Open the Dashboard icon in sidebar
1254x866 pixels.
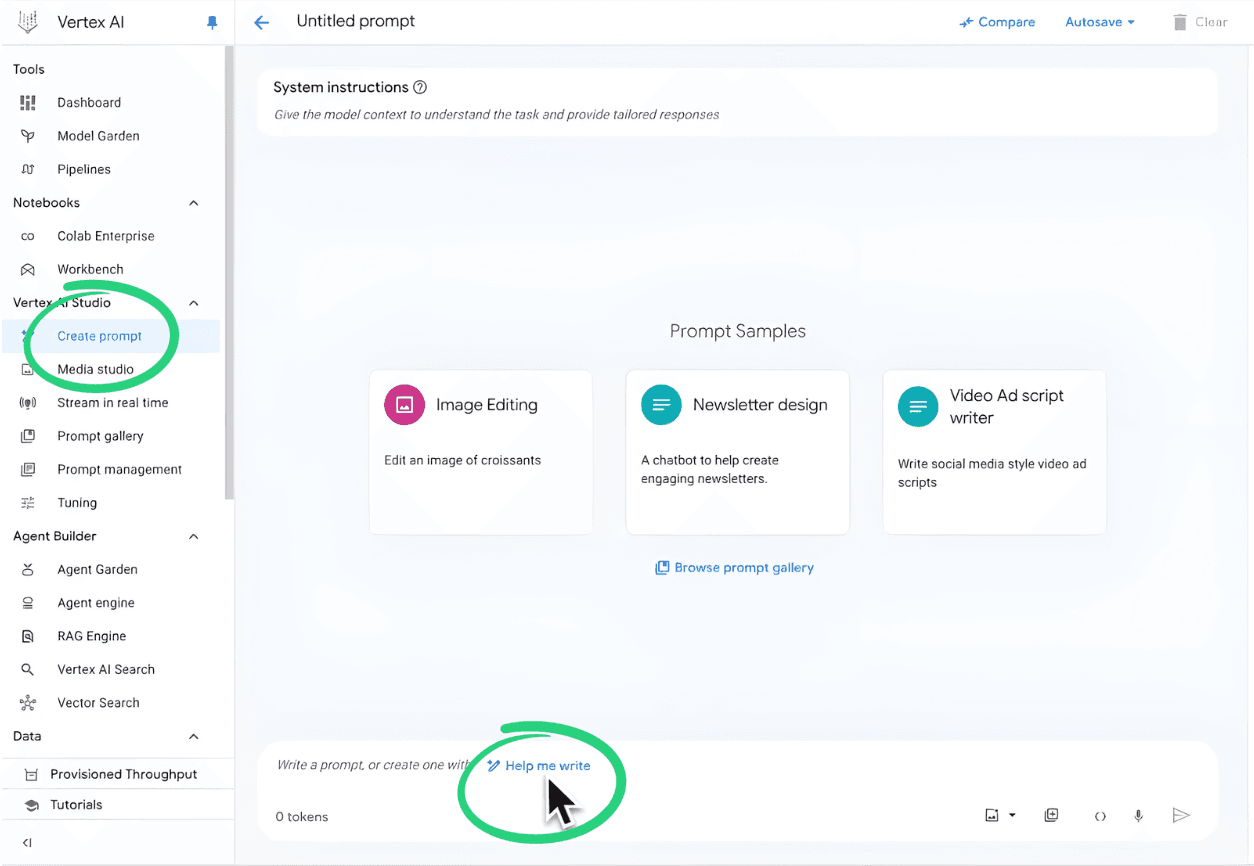(28, 102)
